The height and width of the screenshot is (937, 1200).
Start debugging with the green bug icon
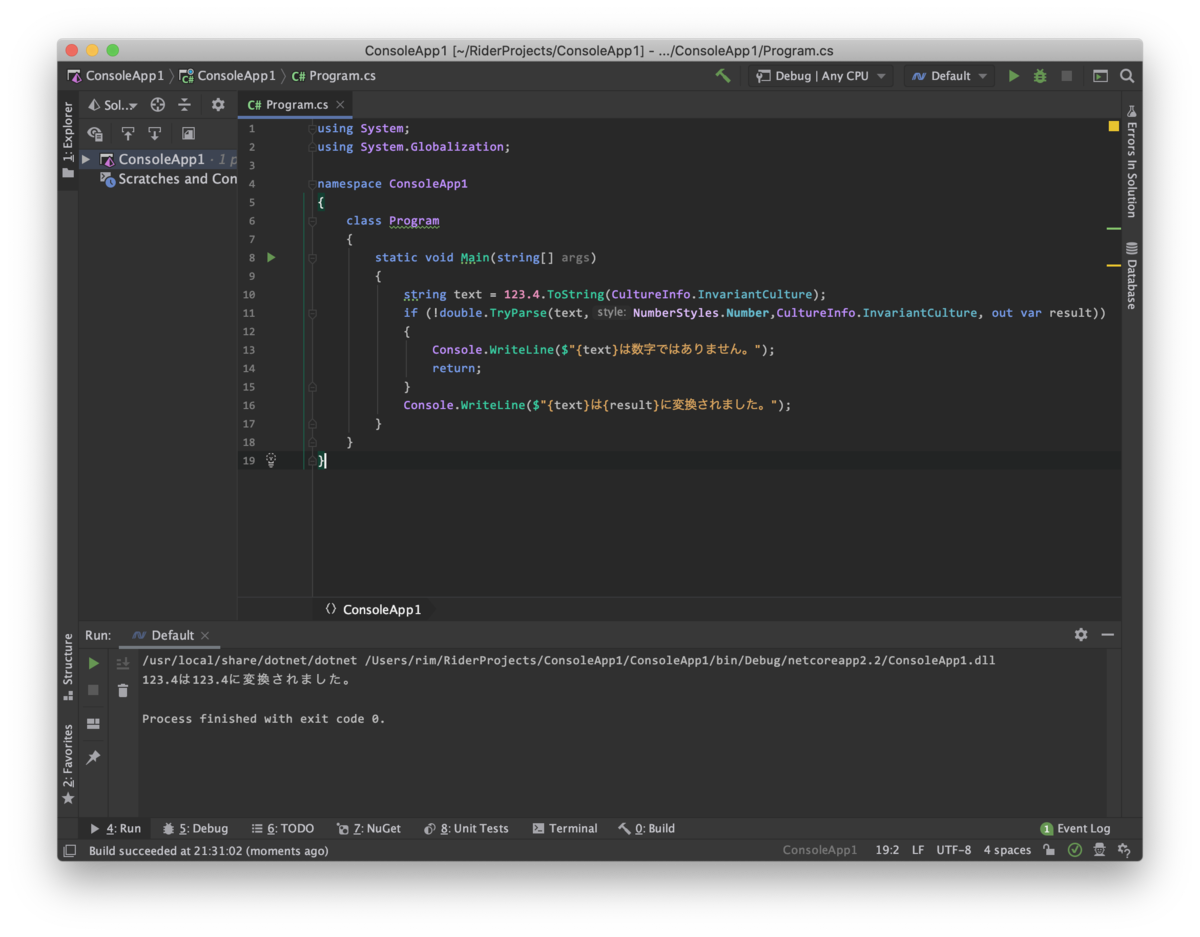tap(1040, 76)
